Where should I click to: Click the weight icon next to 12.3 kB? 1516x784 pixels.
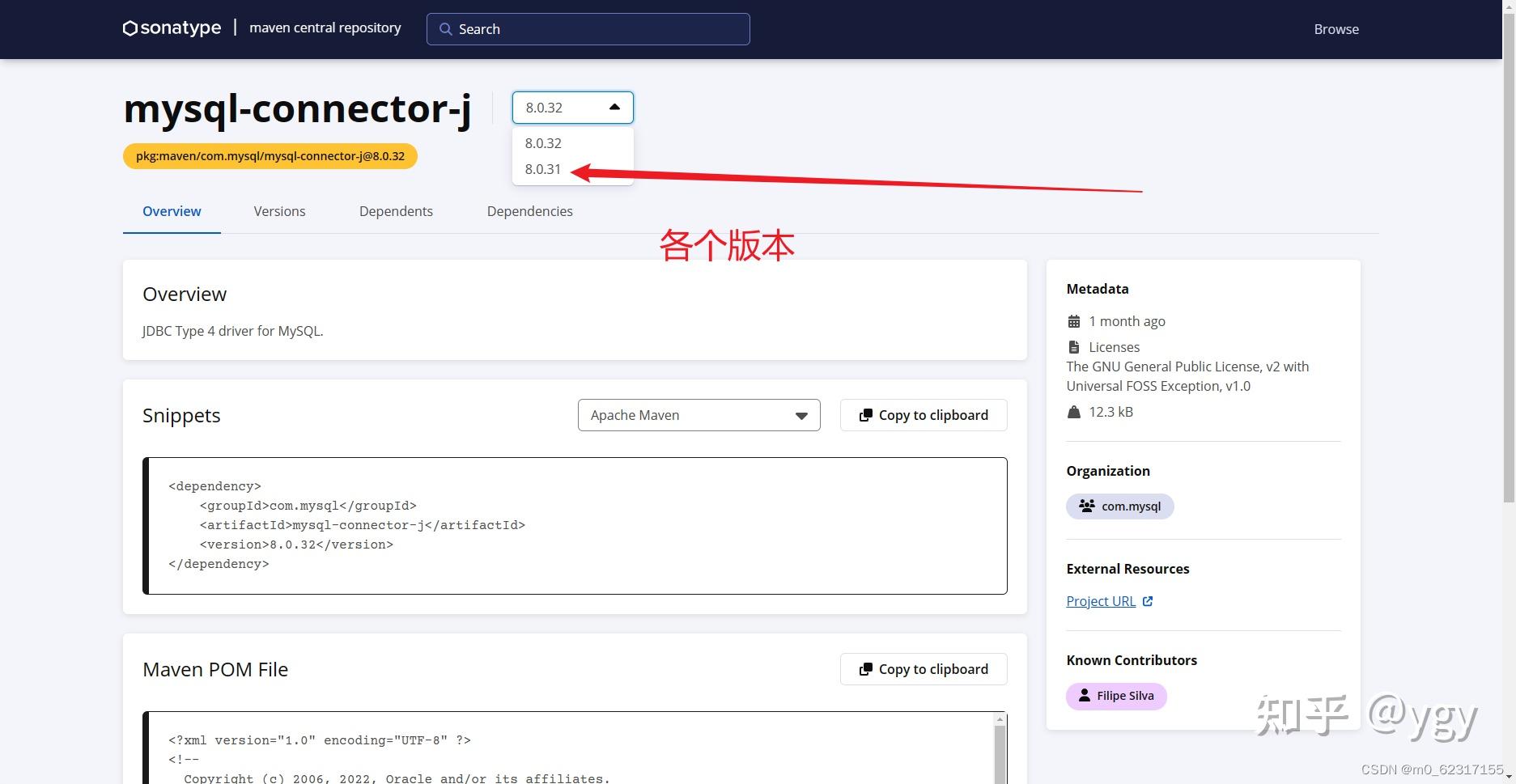(1074, 411)
